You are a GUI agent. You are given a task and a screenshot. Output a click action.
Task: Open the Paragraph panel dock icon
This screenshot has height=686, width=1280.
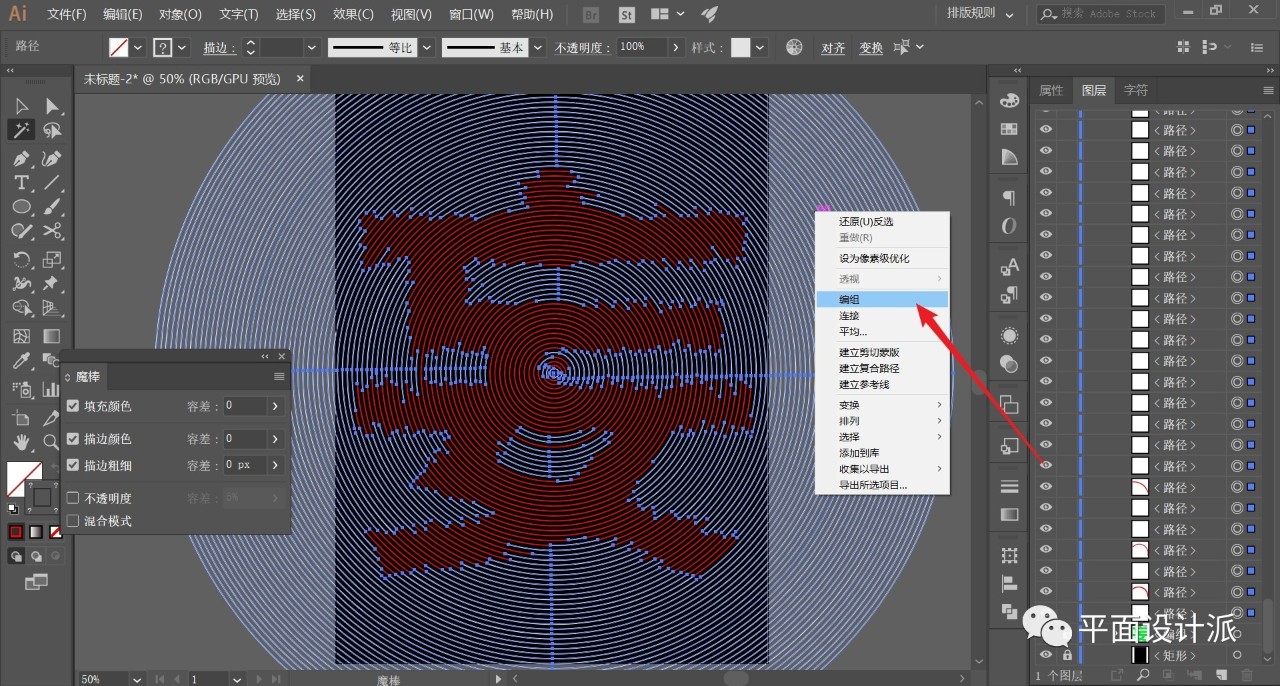coord(1009,198)
